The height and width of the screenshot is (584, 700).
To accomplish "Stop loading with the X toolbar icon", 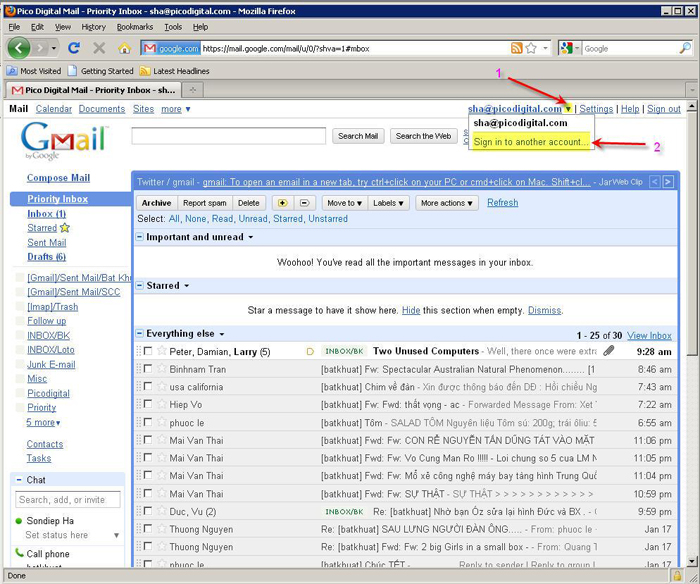I will coord(99,48).
